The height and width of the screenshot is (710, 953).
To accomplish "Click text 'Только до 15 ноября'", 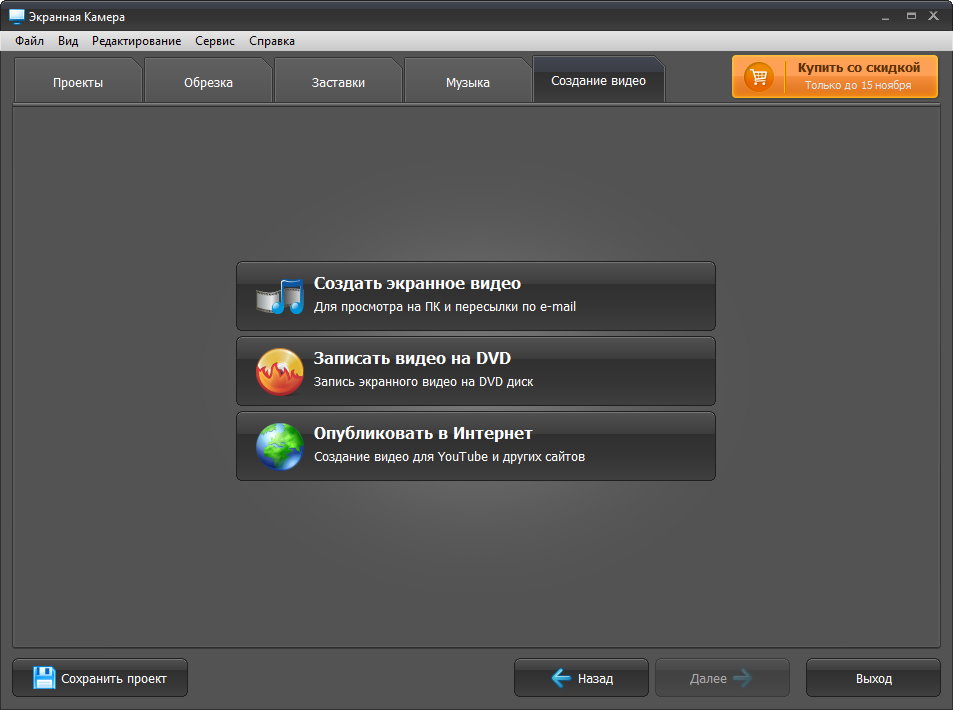I will click(858, 85).
